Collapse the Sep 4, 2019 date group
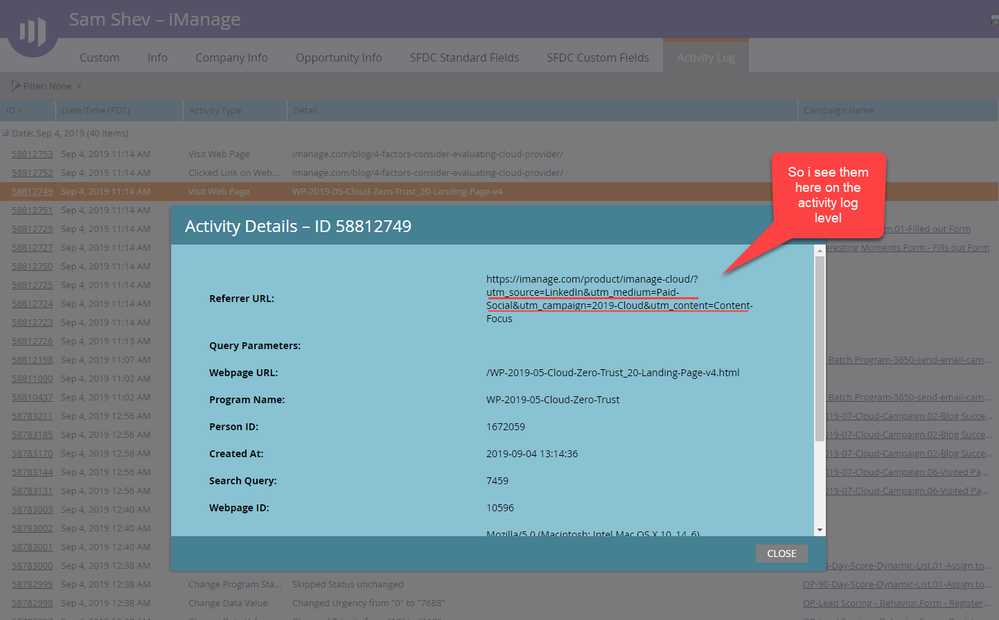The height and width of the screenshot is (620, 999). [x=6, y=133]
